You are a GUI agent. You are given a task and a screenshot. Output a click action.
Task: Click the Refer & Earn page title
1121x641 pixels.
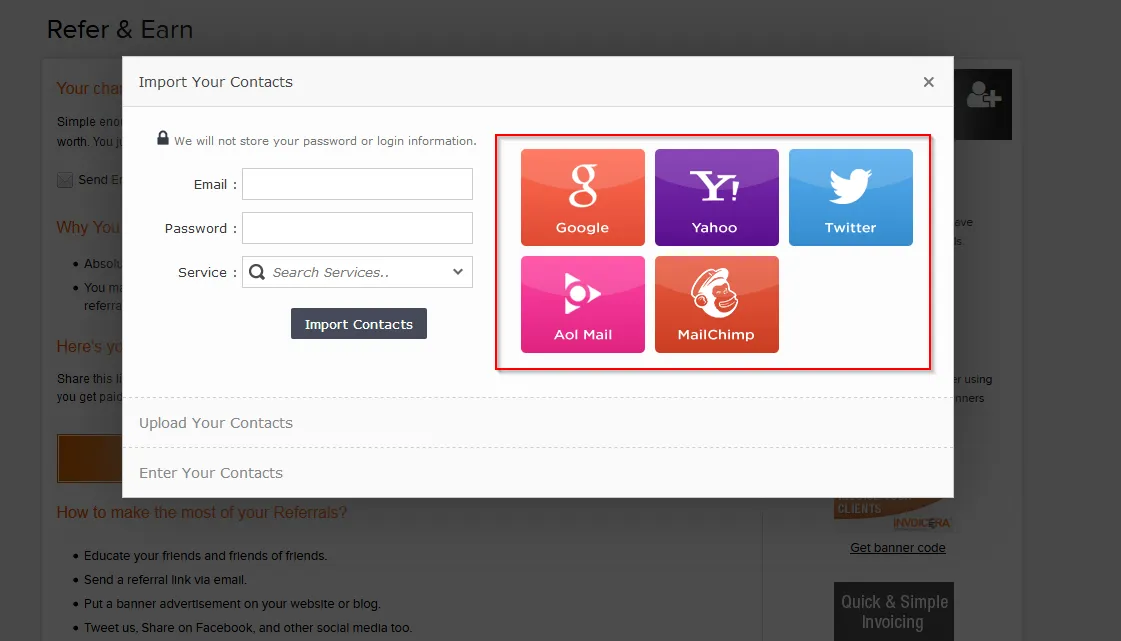pyautogui.click(x=120, y=29)
